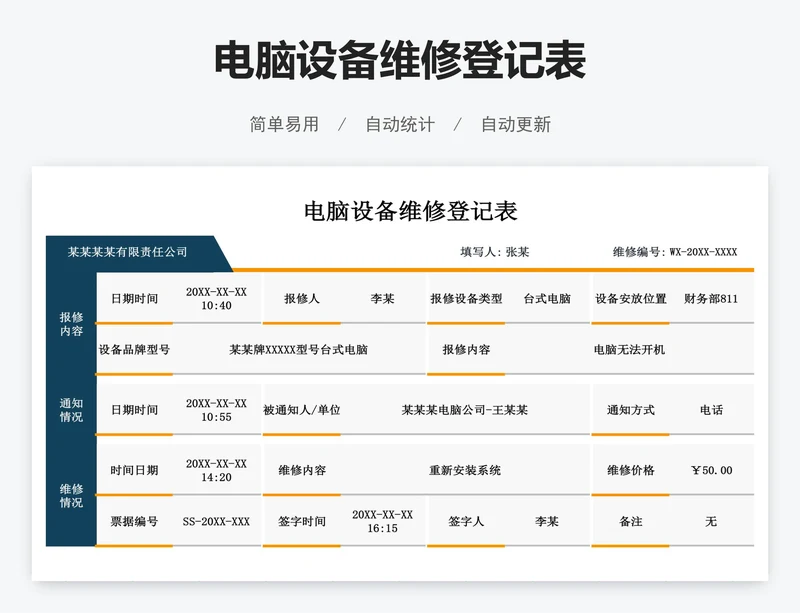Click the 时间日期 label cell
The width and height of the screenshot is (800, 613).
pos(134,470)
